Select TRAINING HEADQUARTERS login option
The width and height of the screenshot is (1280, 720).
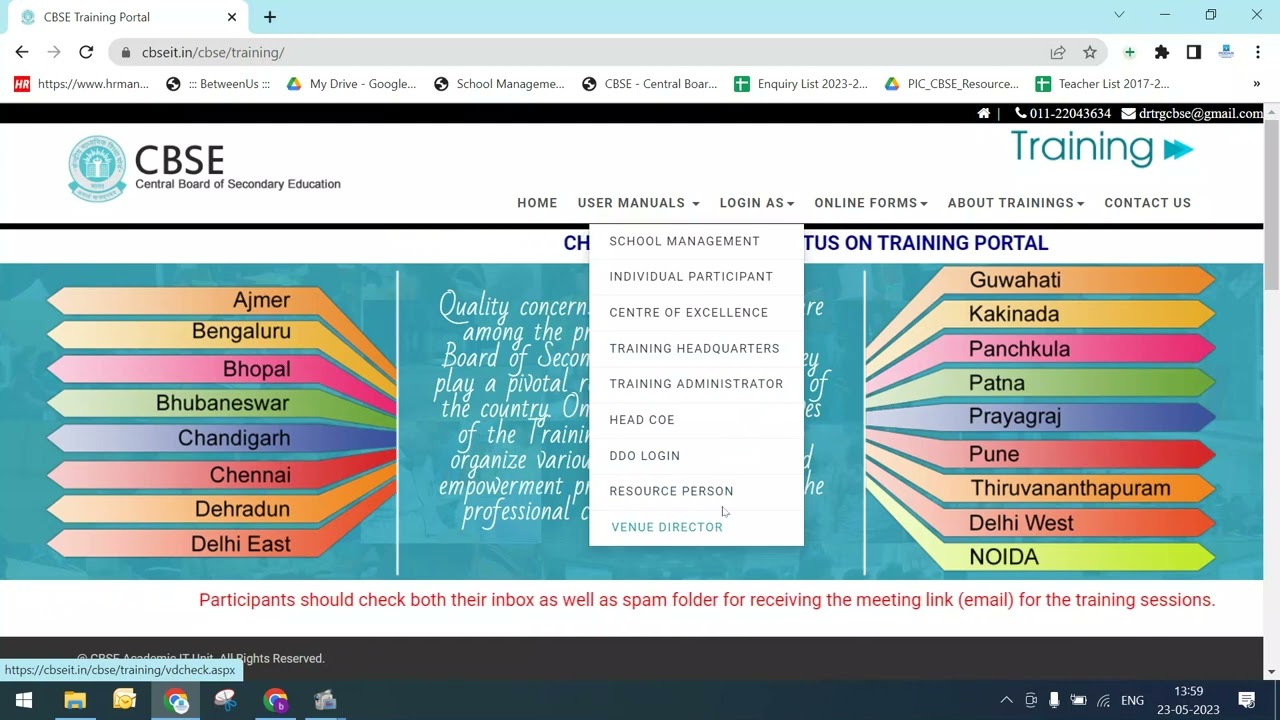tap(696, 348)
